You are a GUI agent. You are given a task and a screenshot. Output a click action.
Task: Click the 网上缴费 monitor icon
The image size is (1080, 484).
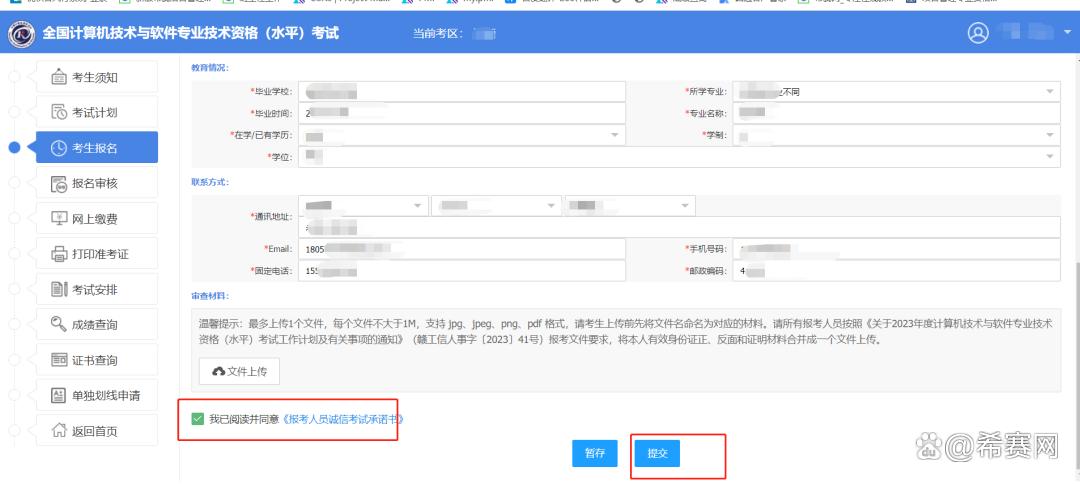click(x=59, y=219)
